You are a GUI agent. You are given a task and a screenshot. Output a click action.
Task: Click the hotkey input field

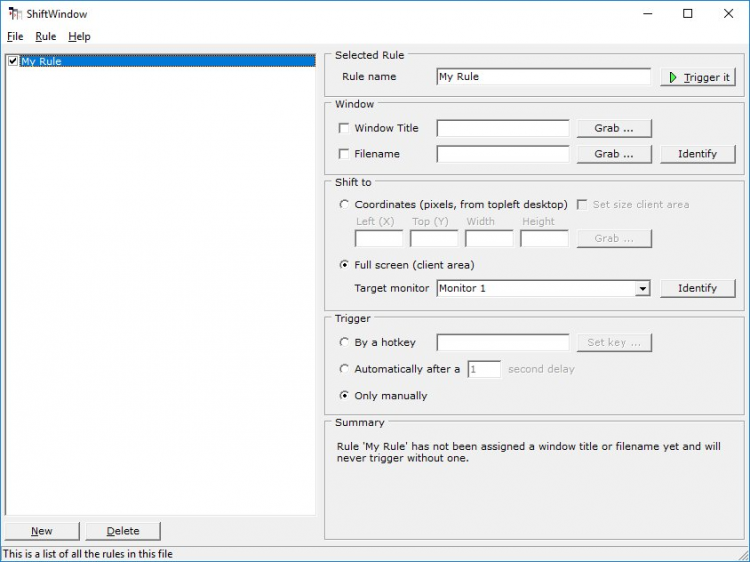pyautogui.click(x=503, y=342)
